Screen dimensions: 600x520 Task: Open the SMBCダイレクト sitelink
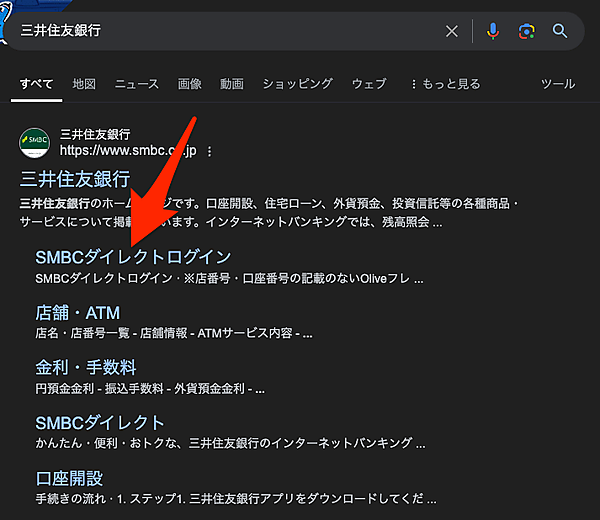[x=100, y=423]
